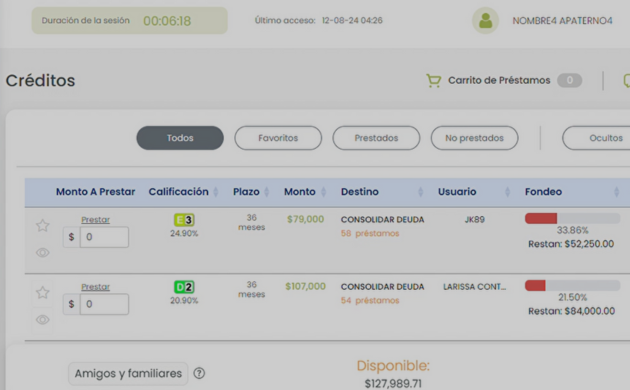Click the Créditos page heading

[40, 81]
